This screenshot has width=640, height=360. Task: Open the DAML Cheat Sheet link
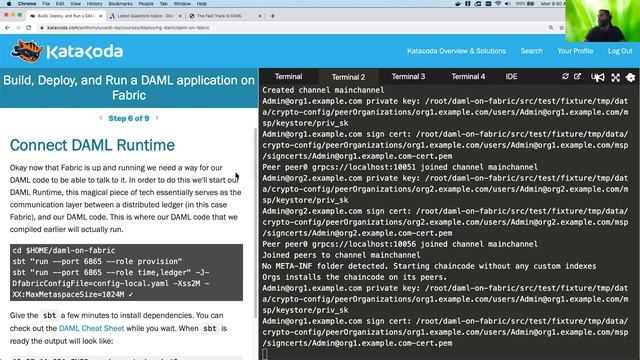91,328
